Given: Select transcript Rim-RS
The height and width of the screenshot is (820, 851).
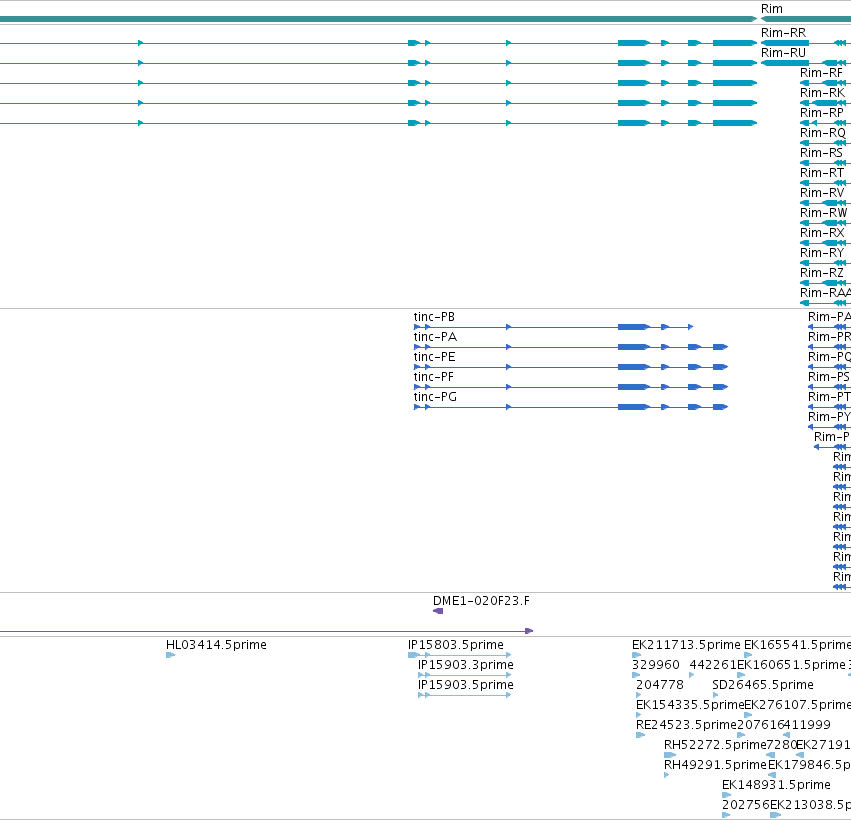Looking at the screenshot, I should coord(821,153).
